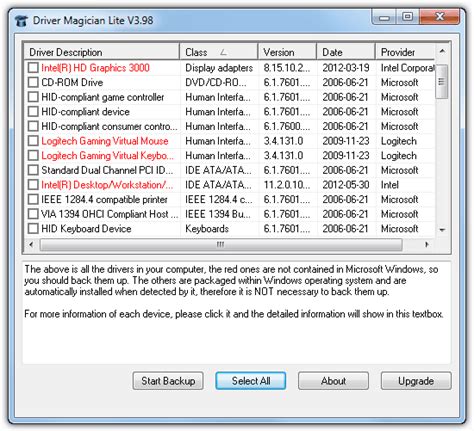Click the date cell '2012-03-19'
Image resolution: width=474 pixels, height=431 pixels.
[346, 68]
